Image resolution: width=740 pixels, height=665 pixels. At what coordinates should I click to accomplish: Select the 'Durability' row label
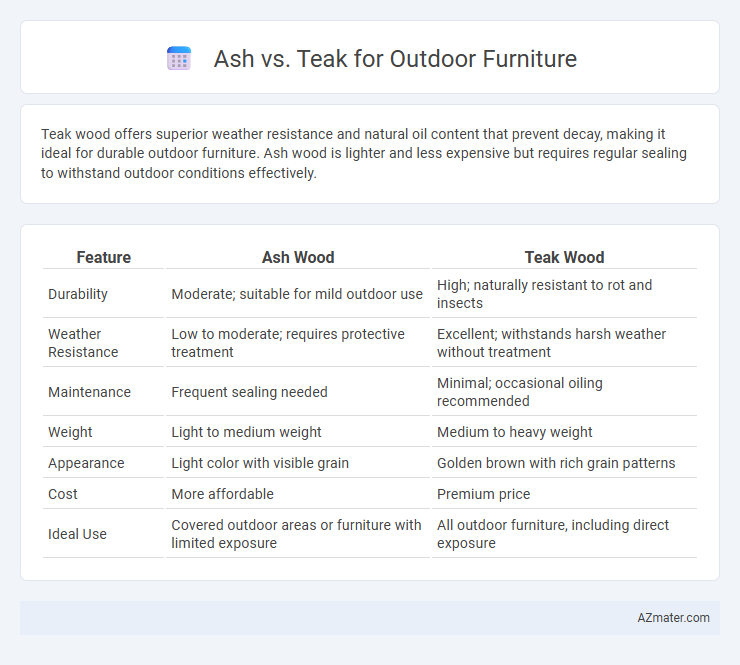78,294
